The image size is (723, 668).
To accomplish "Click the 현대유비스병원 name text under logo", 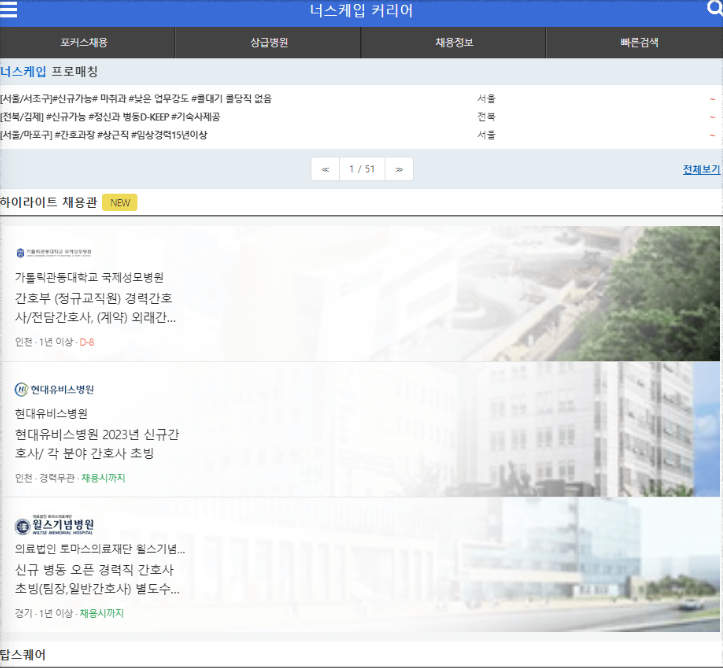I will 51,414.
